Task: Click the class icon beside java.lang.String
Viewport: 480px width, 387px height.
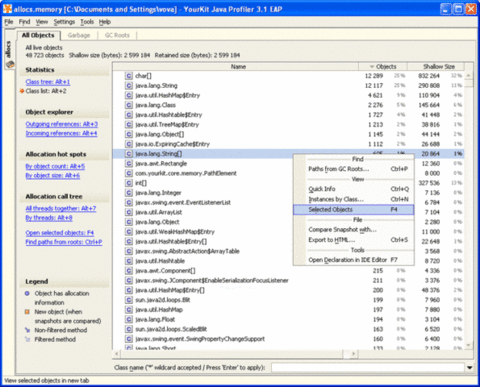Action: pos(129,86)
